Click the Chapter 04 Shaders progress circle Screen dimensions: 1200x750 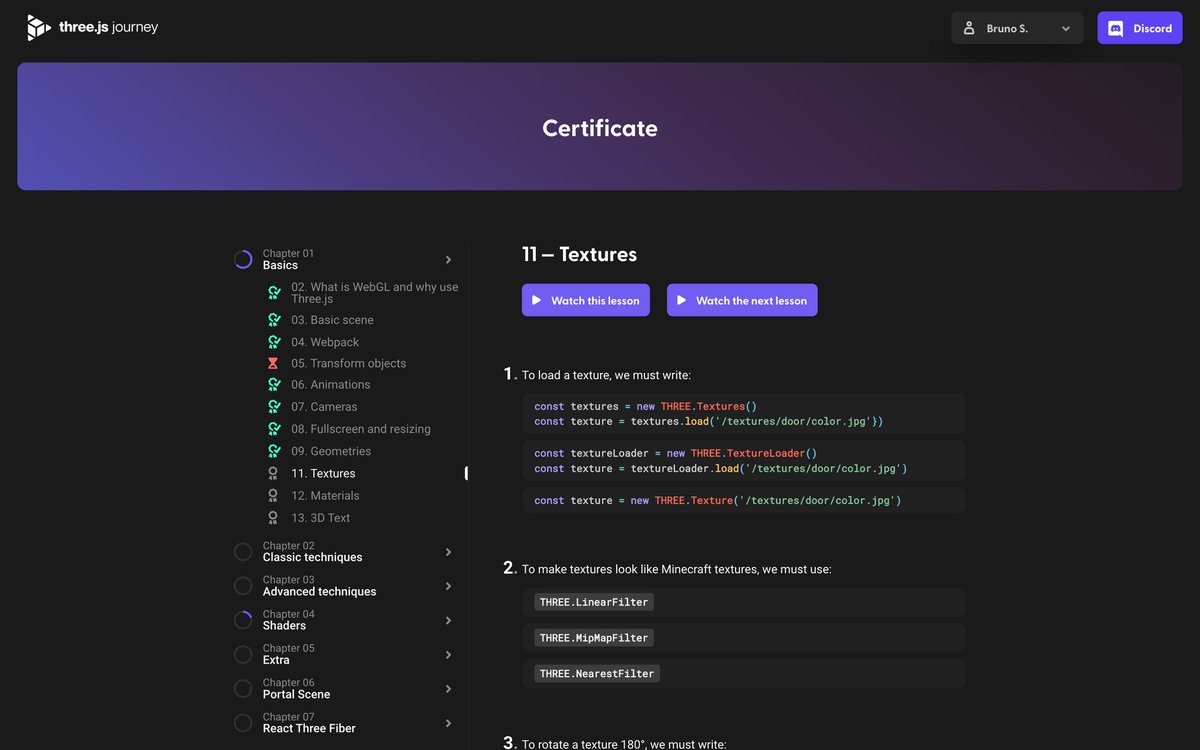coord(243,620)
